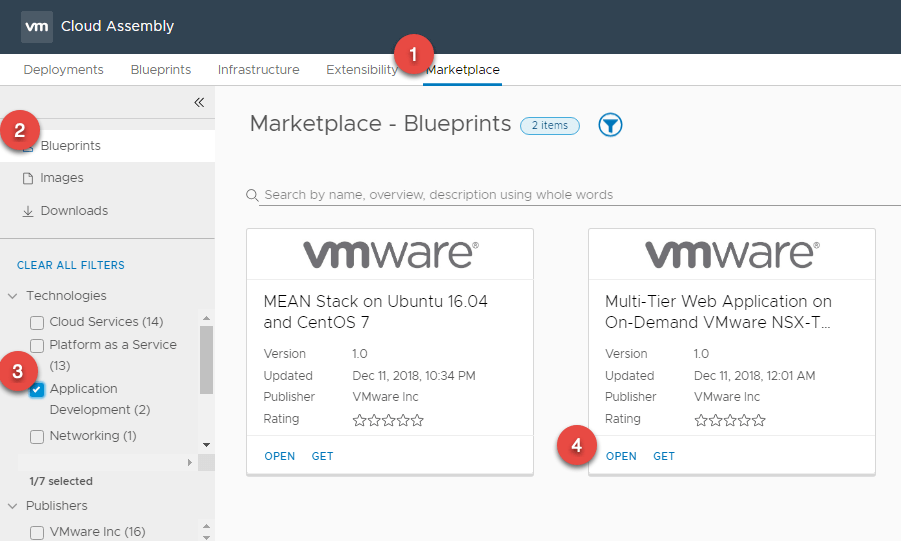This screenshot has width=901, height=541.
Task: Collapse the Technologies filter section
Action: point(13,296)
